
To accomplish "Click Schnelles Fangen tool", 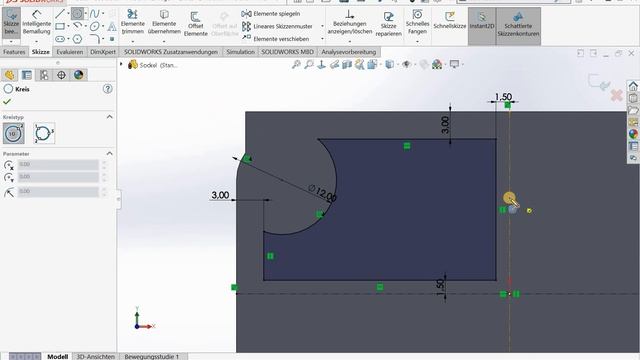I will click(417, 22).
